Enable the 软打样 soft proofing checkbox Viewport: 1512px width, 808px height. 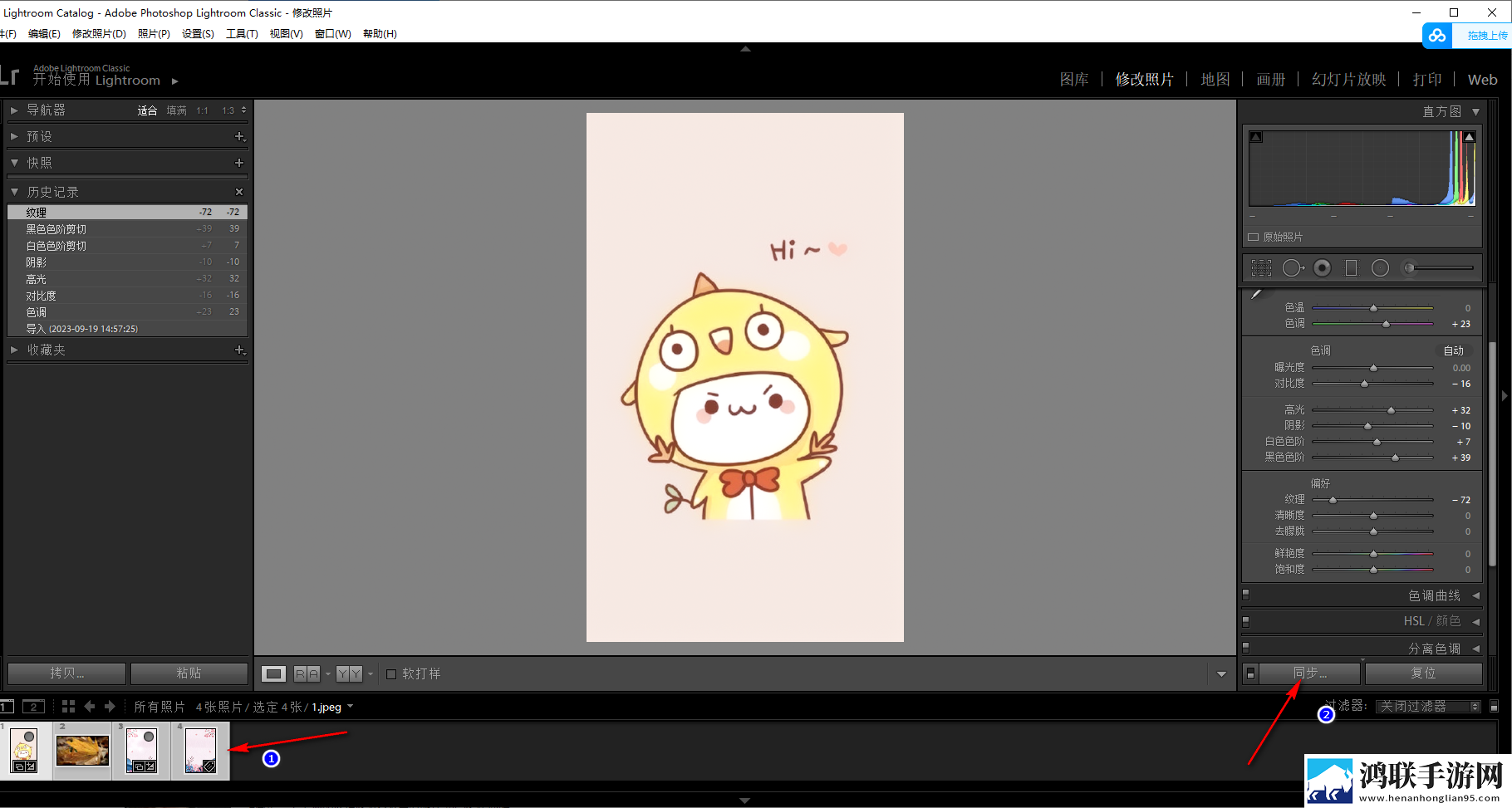(x=391, y=674)
